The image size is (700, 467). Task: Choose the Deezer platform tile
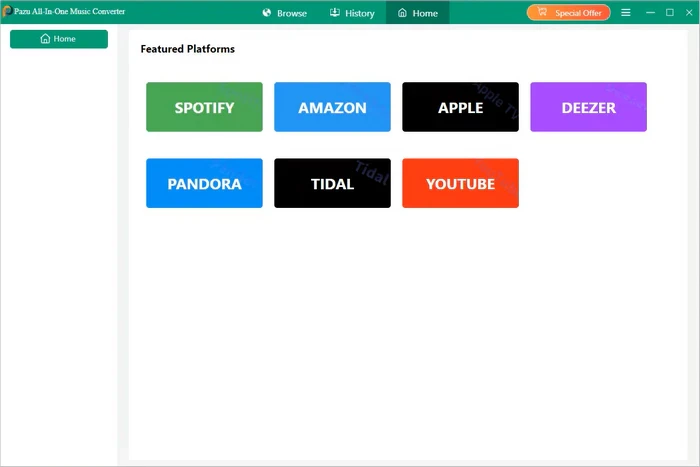coord(588,107)
